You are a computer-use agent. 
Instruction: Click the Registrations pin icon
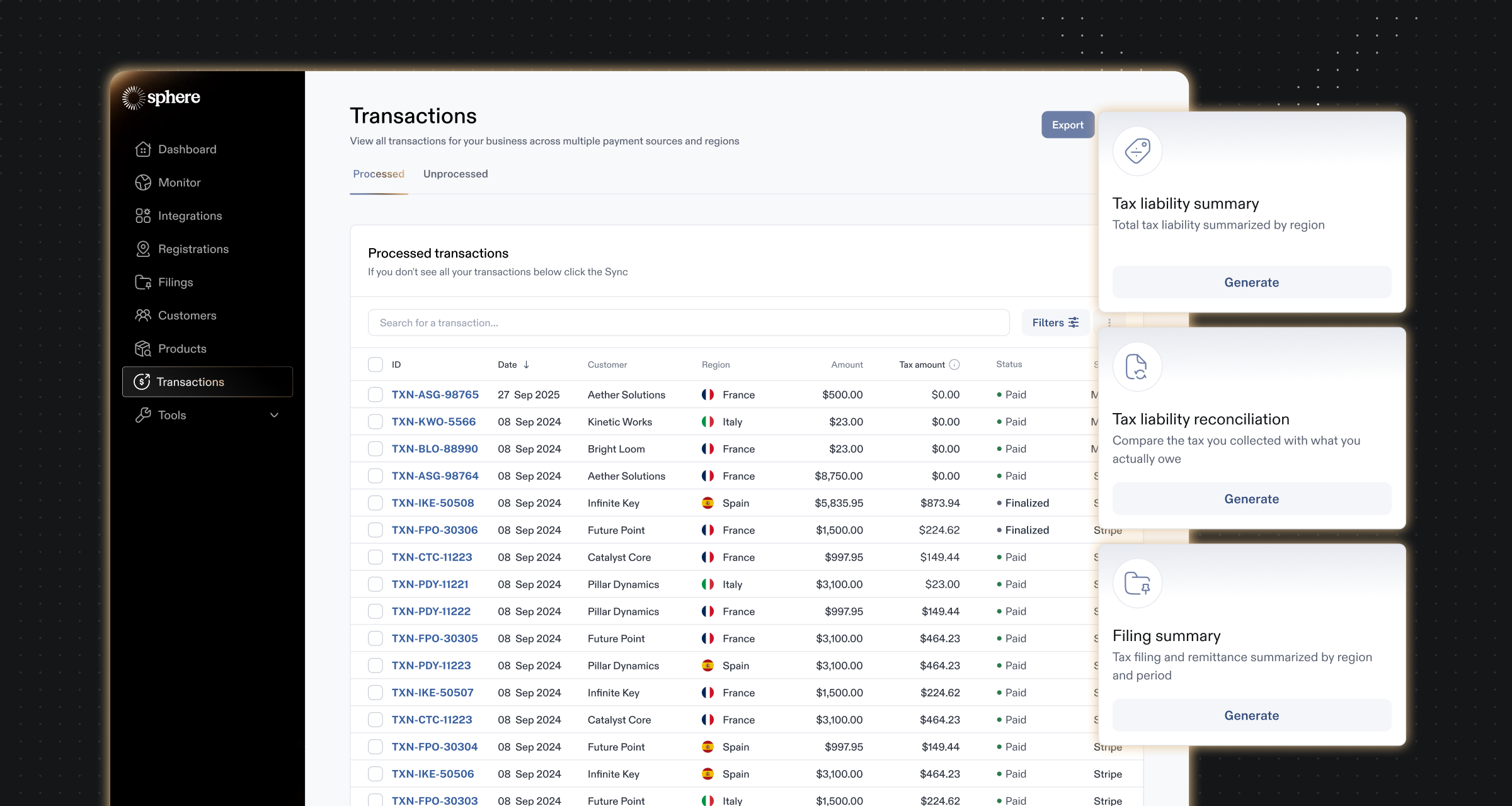coord(143,249)
